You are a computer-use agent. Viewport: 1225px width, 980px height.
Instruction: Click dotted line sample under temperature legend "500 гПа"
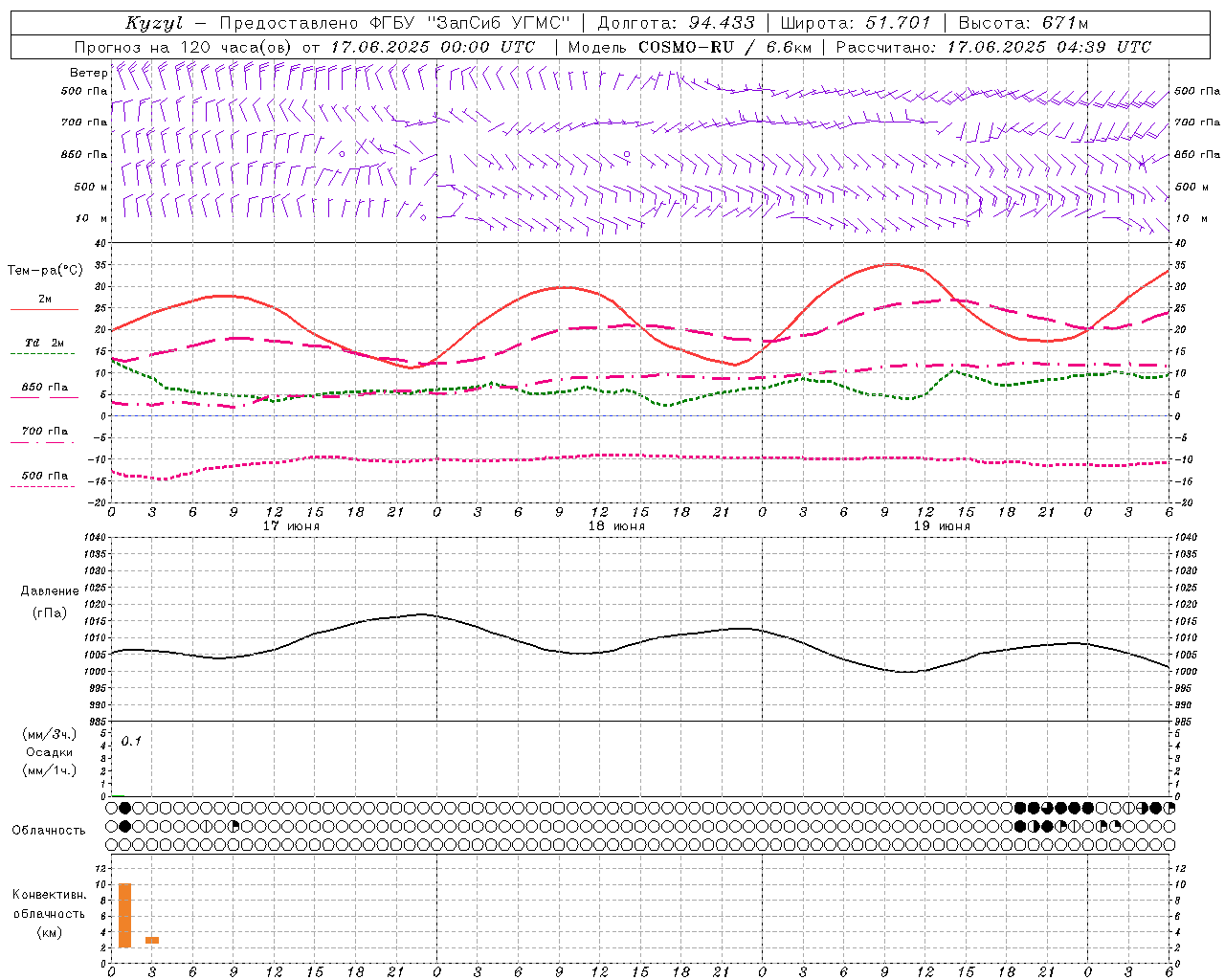coord(44,486)
